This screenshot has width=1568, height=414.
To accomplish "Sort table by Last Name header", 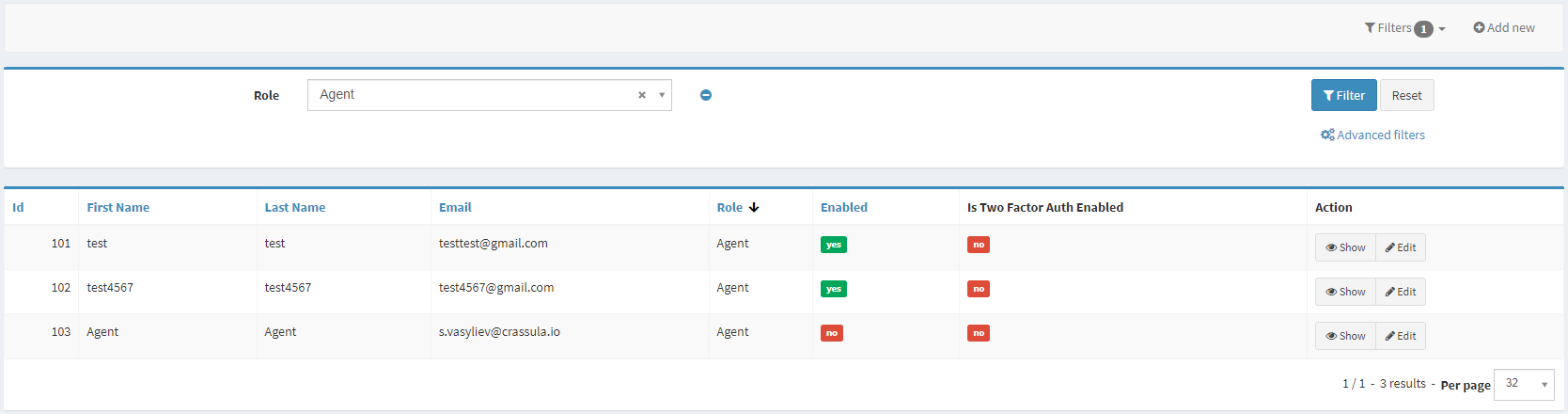I will [294, 208].
